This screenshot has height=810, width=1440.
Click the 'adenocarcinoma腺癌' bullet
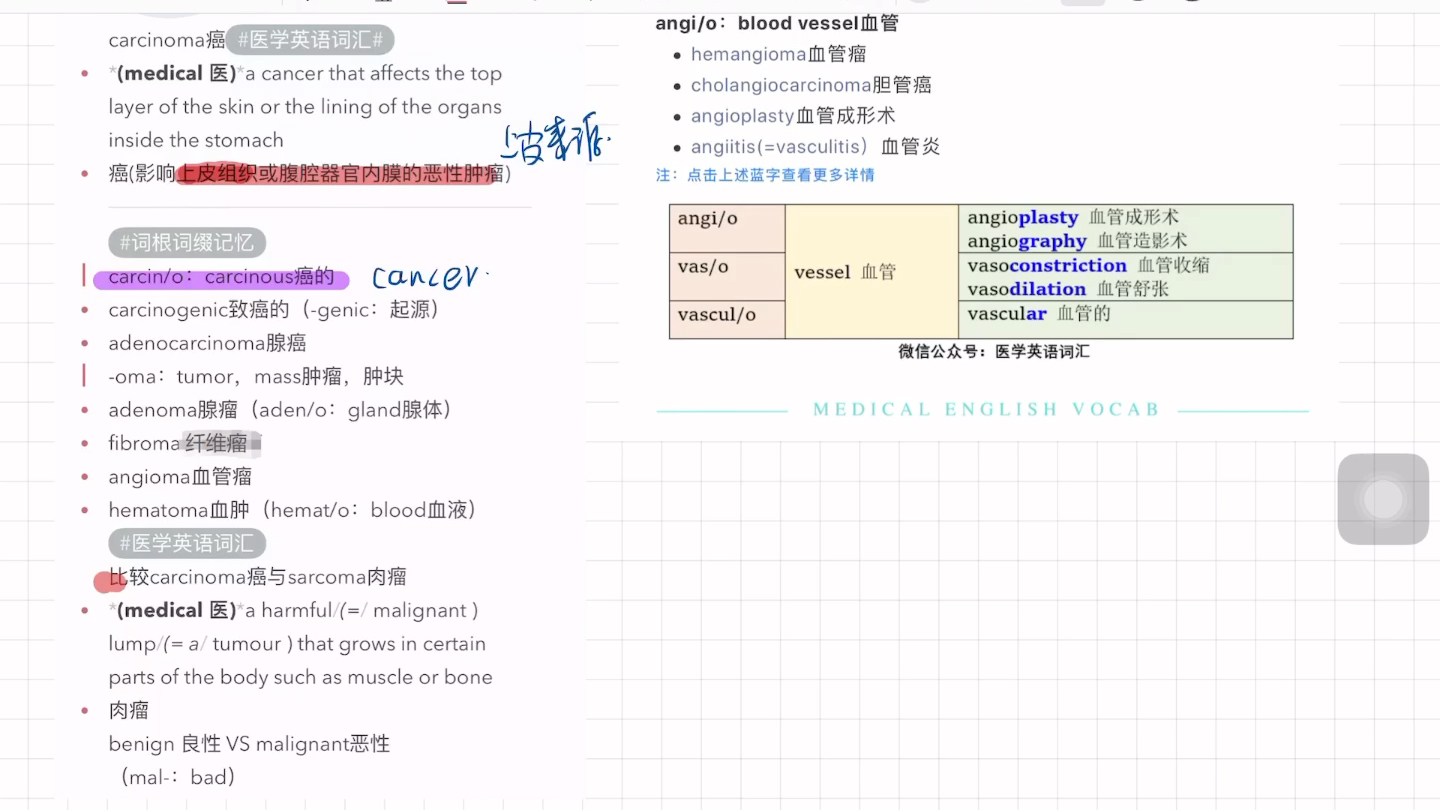click(x=207, y=343)
